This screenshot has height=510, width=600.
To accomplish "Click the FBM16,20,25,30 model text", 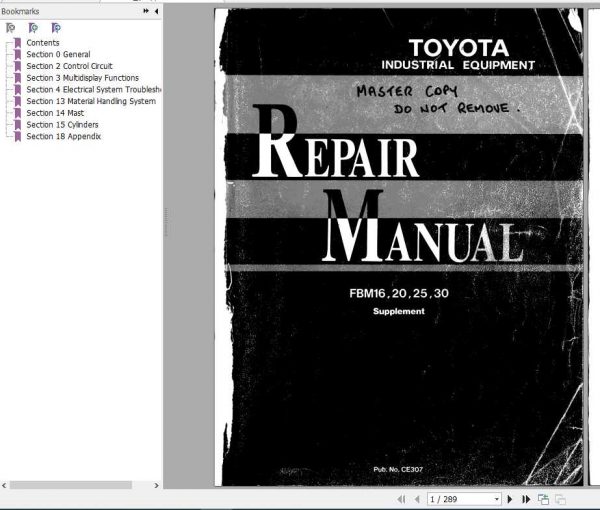I will click(399, 293).
